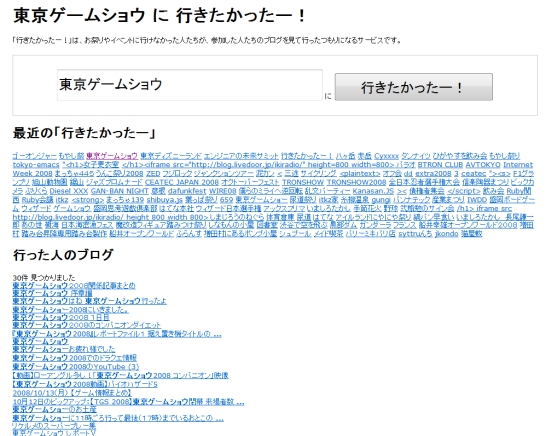The image size is (550, 436).
Task: Open the IWDD tag link
Action: coord(477,200)
